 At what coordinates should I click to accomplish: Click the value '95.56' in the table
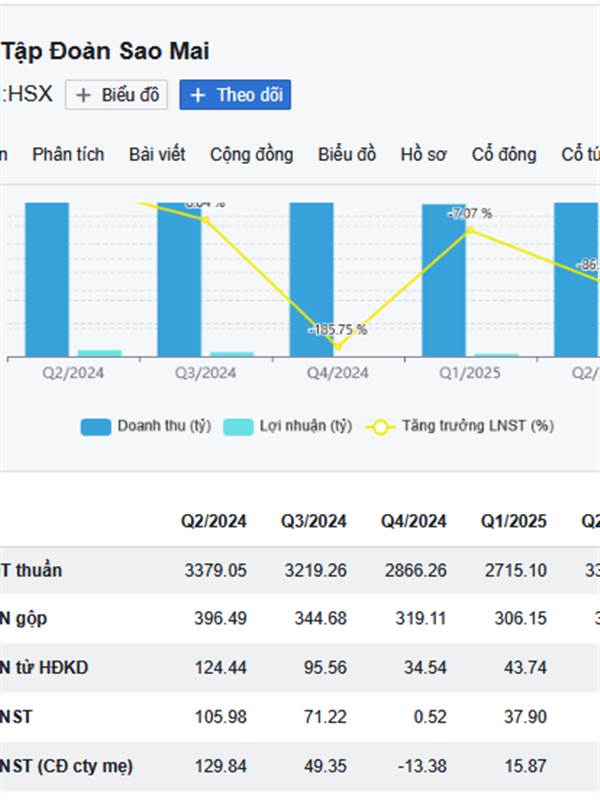tap(326, 668)
